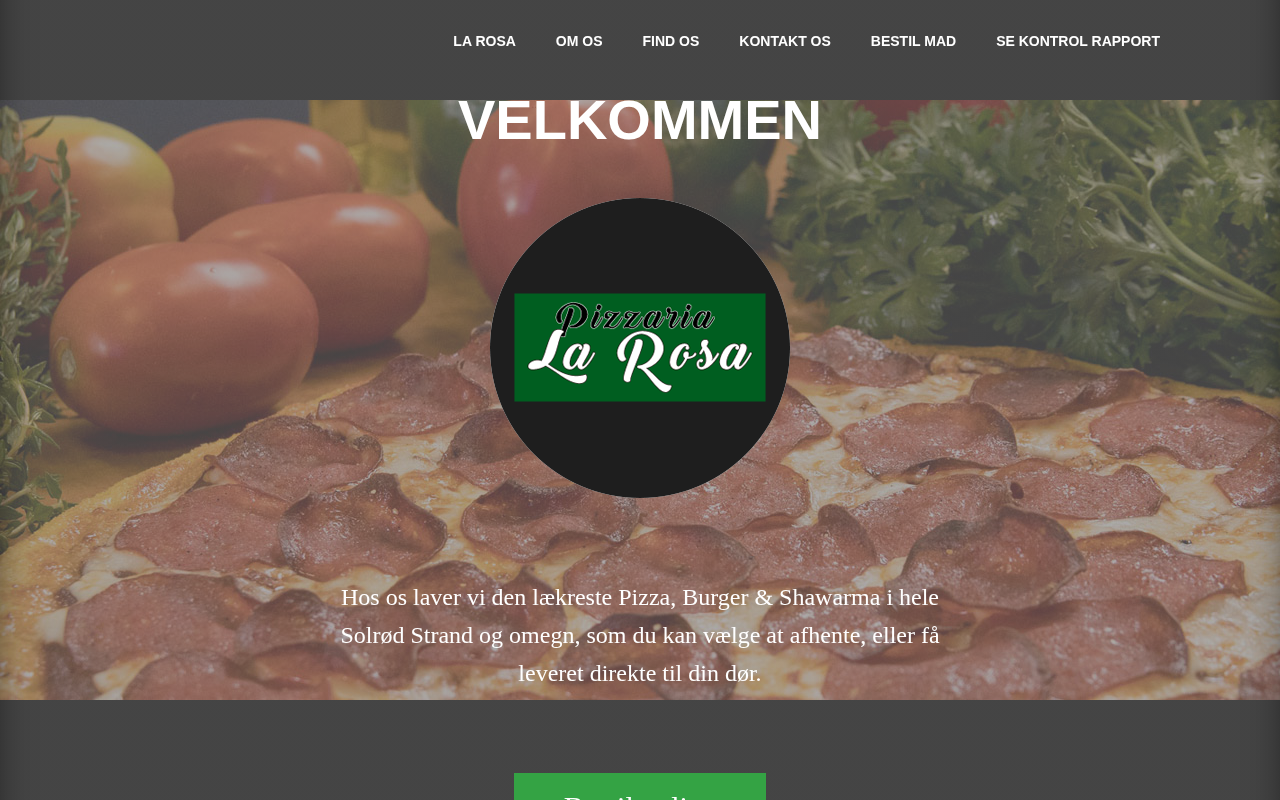Open the LA ROSA menu item
Viewport: 1280px width, 800px height.
point(484,41)
